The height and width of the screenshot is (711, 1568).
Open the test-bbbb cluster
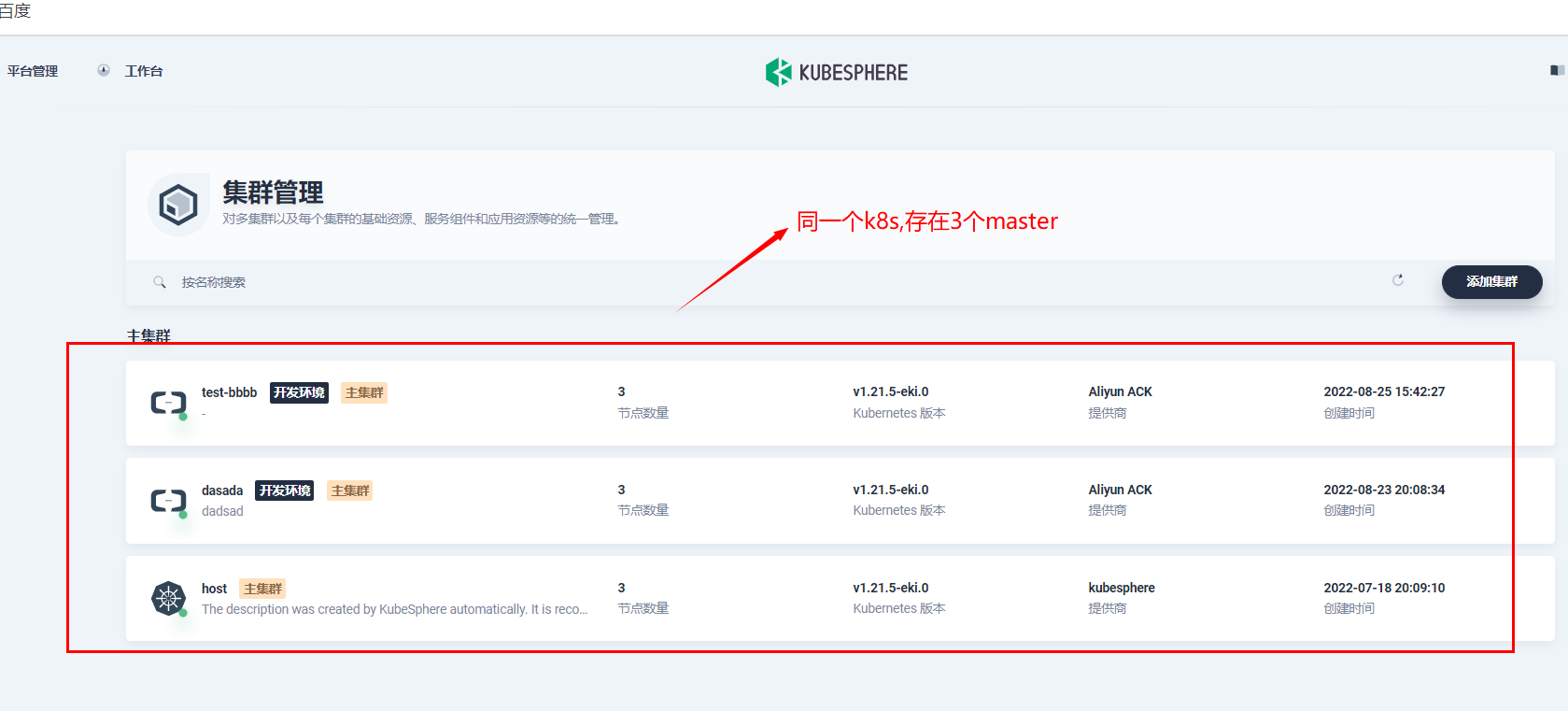pos(229,392)
